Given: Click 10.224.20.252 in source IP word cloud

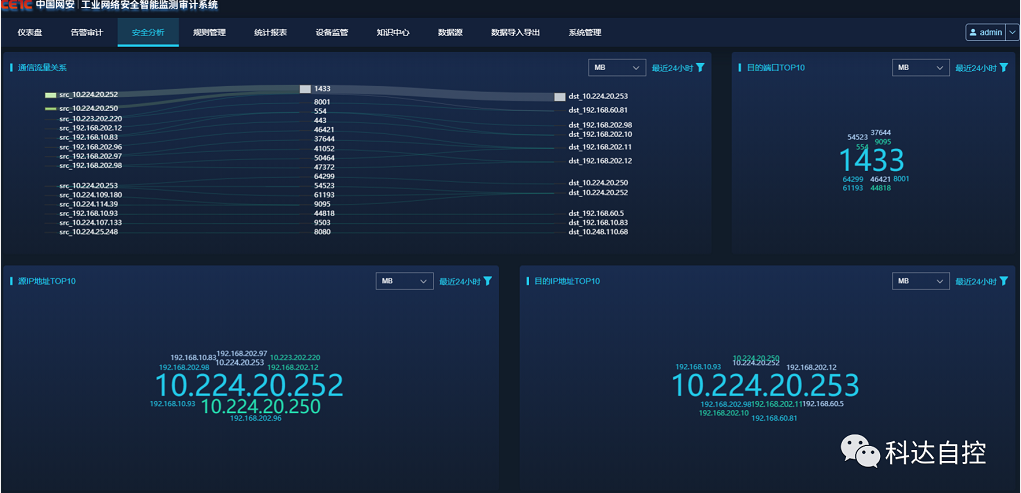Looking at the screenshot, I should point(249,385).
